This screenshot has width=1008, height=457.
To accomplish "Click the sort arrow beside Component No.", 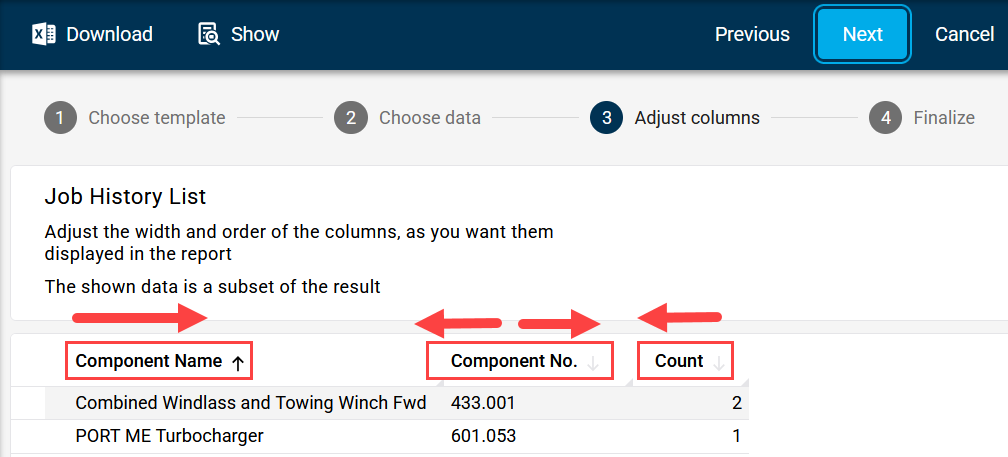I will pyautogui.click(x=593, y=363).
